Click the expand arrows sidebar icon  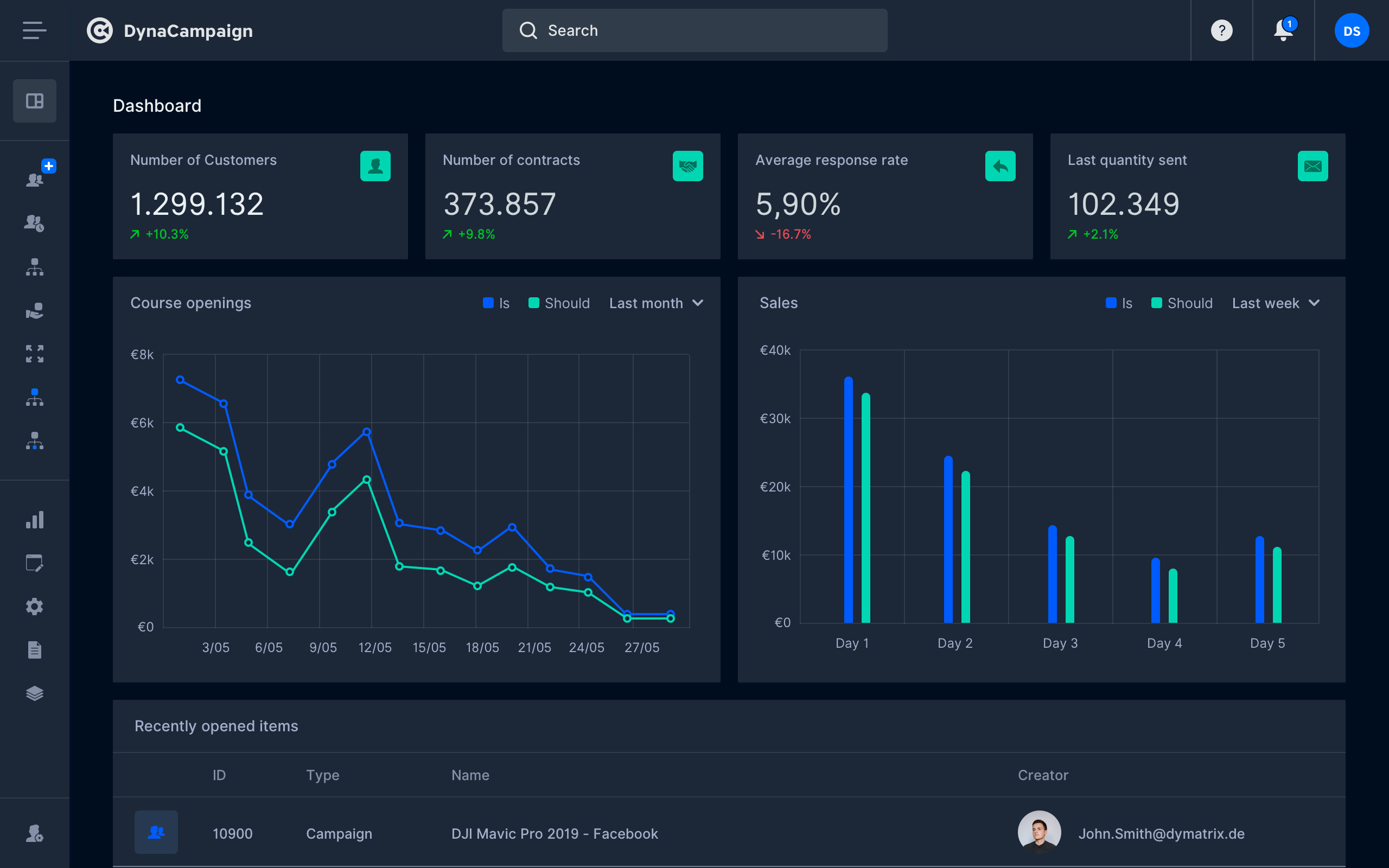(x=34, y=354)
